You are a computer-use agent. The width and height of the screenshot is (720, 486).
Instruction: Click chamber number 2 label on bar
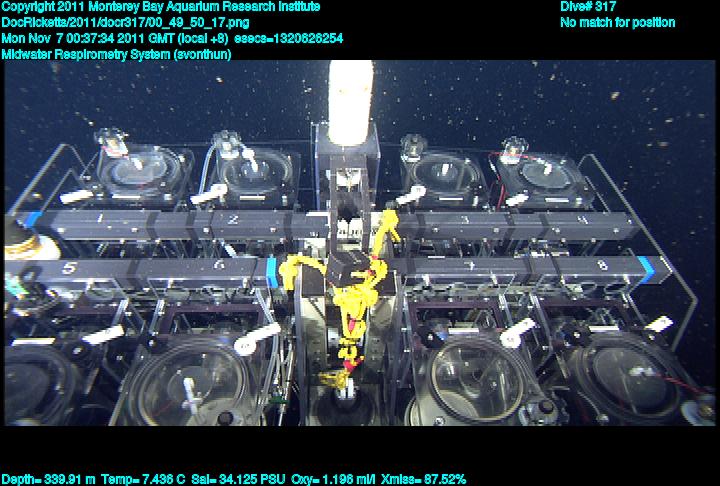pos(232,219)
